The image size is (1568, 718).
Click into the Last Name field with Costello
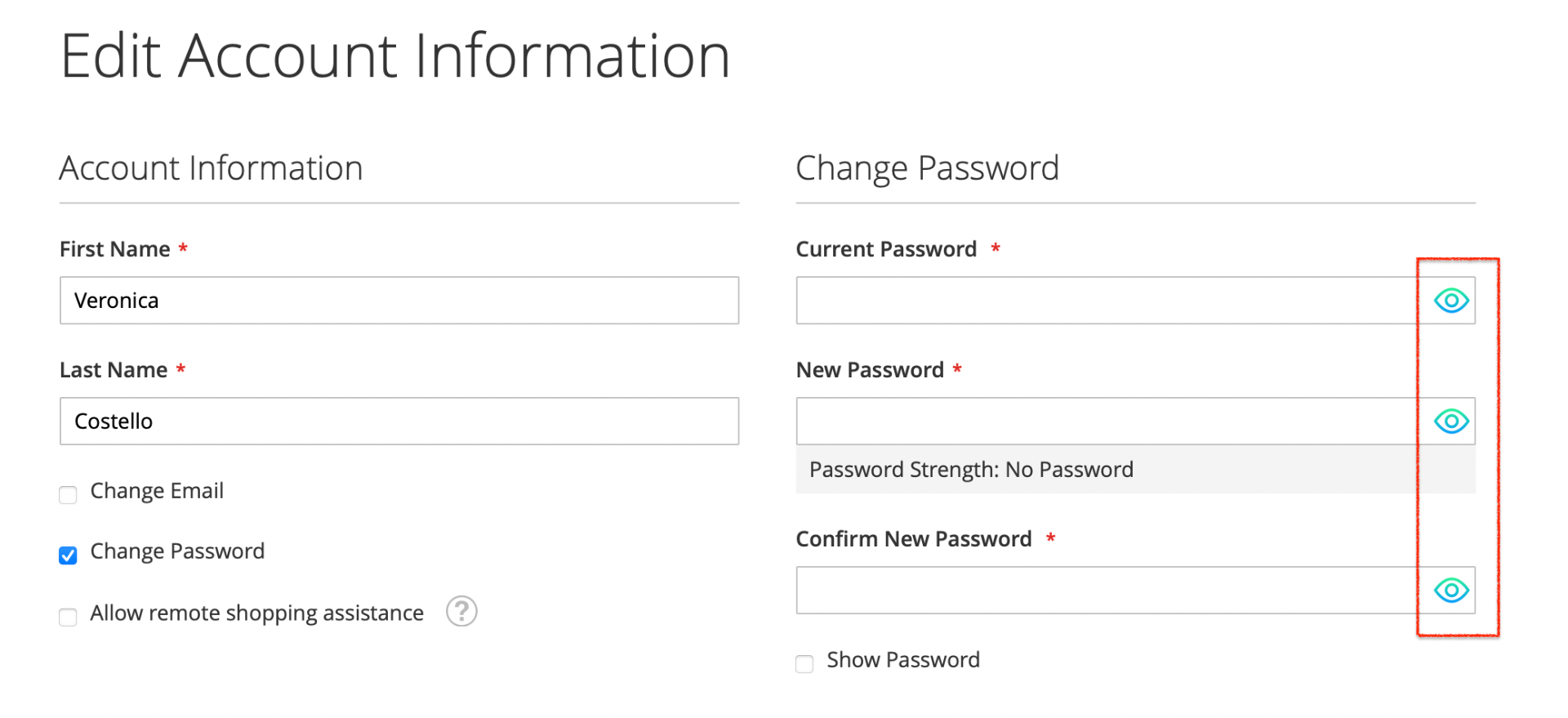click(x=399, y=421)
